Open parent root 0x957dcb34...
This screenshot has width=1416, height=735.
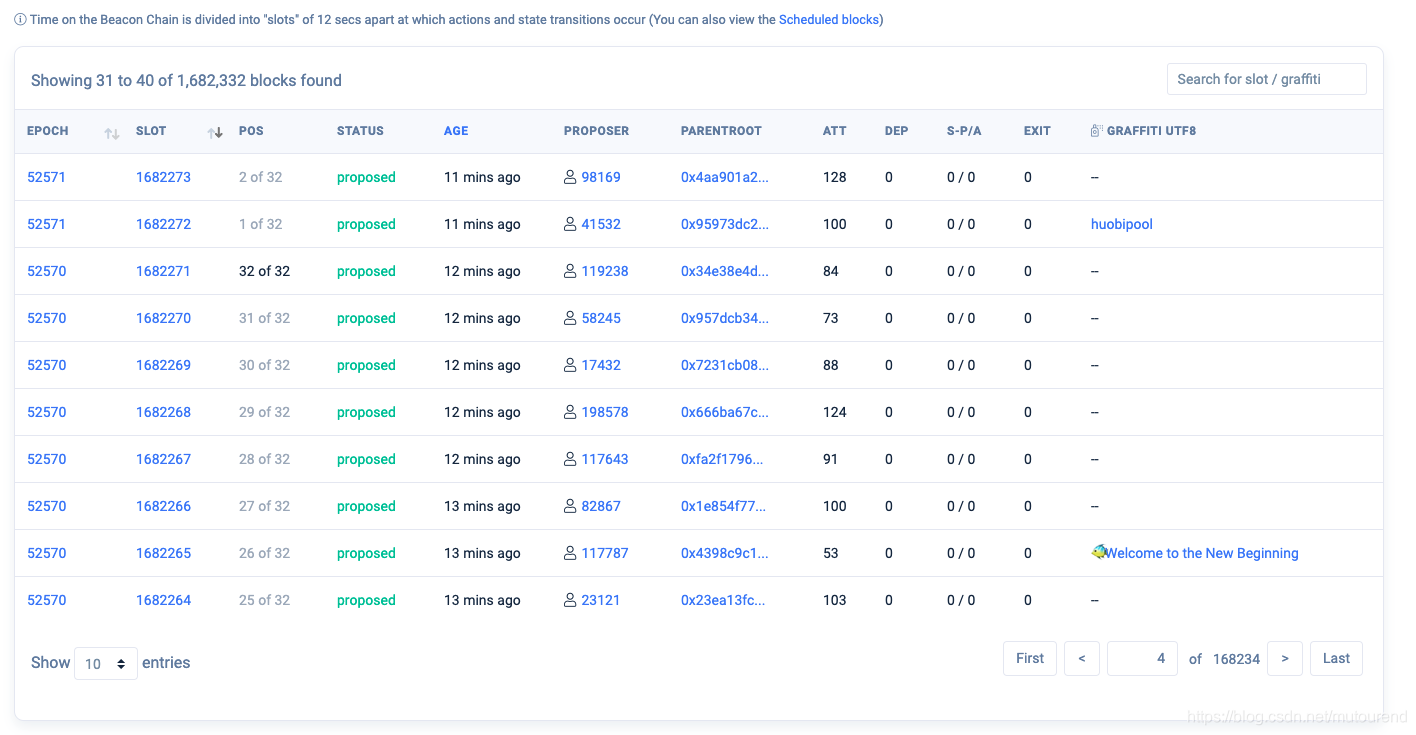pyautogui.click(x=725, y=318)
